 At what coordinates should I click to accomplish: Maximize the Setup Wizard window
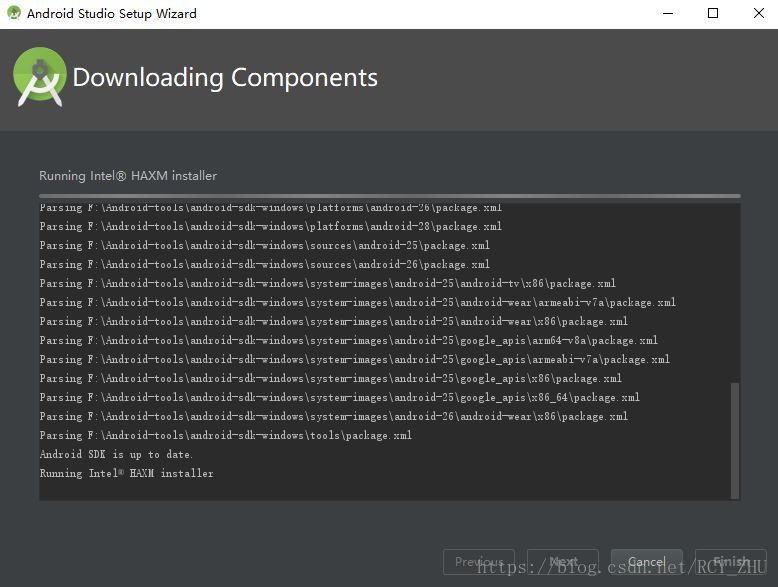pyautogui.click(x=713, y=13)
